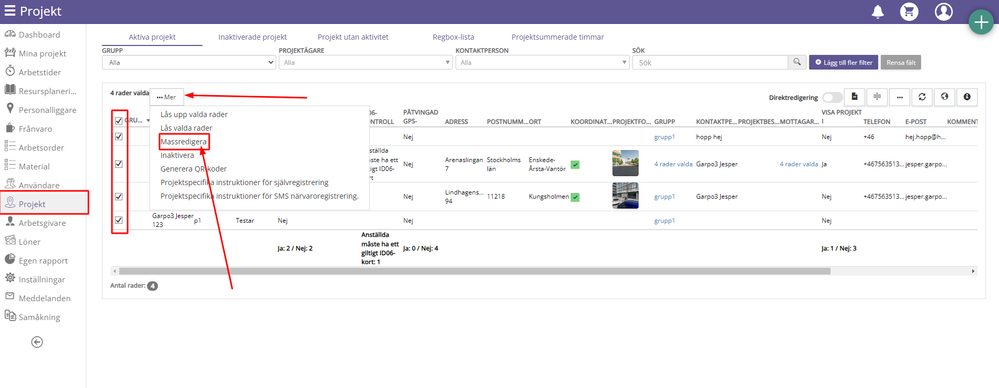
Task: Switch to Projekt utan aktivitet tab
Action: pyautogui.click(x=353, y=37)
